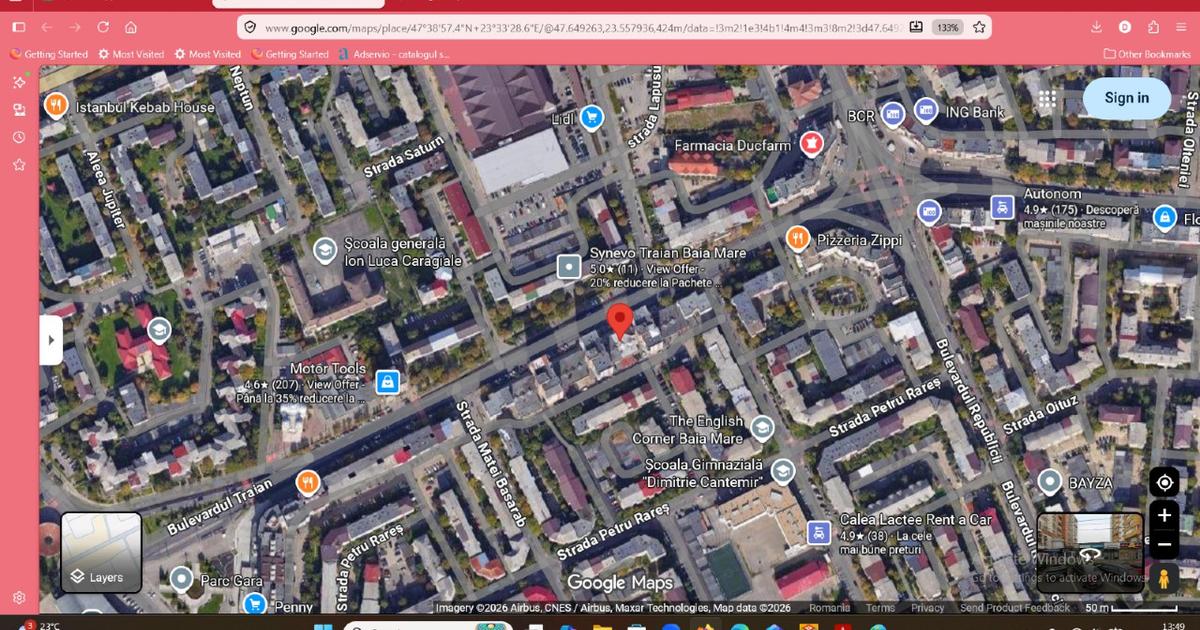Select Școala Gimnazială Dimitrie Cantemir pin
Screen dimensions: 1200x630
(782, 470)
